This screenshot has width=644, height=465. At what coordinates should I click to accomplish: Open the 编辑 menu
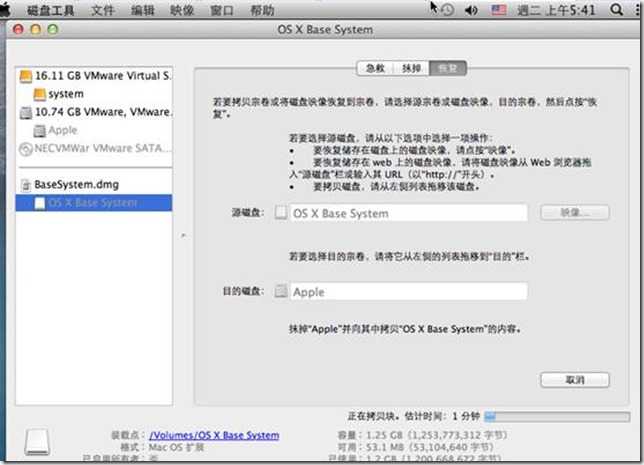click(x=143, y=10)
